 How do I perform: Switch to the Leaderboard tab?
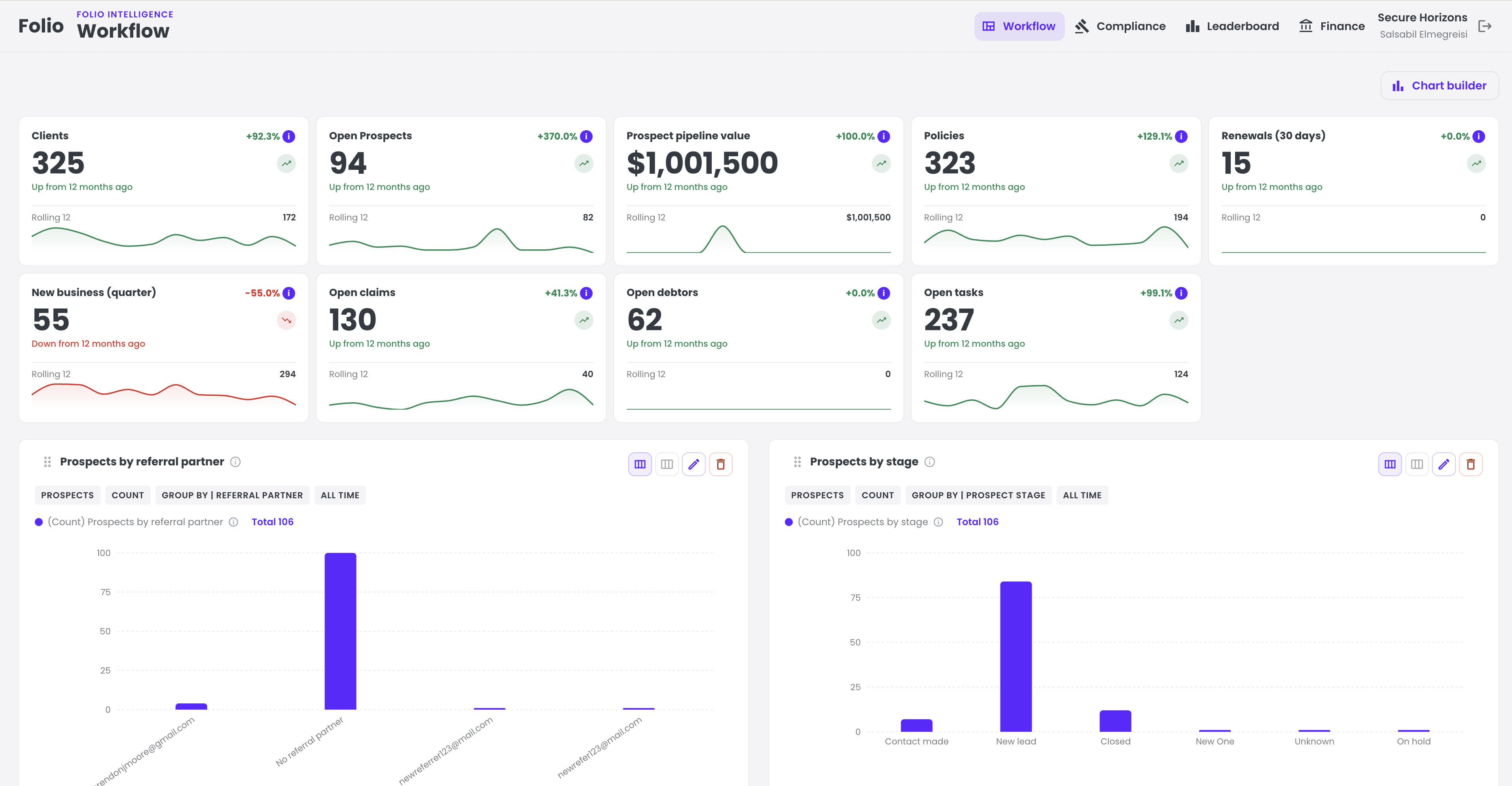[1232, 26]
